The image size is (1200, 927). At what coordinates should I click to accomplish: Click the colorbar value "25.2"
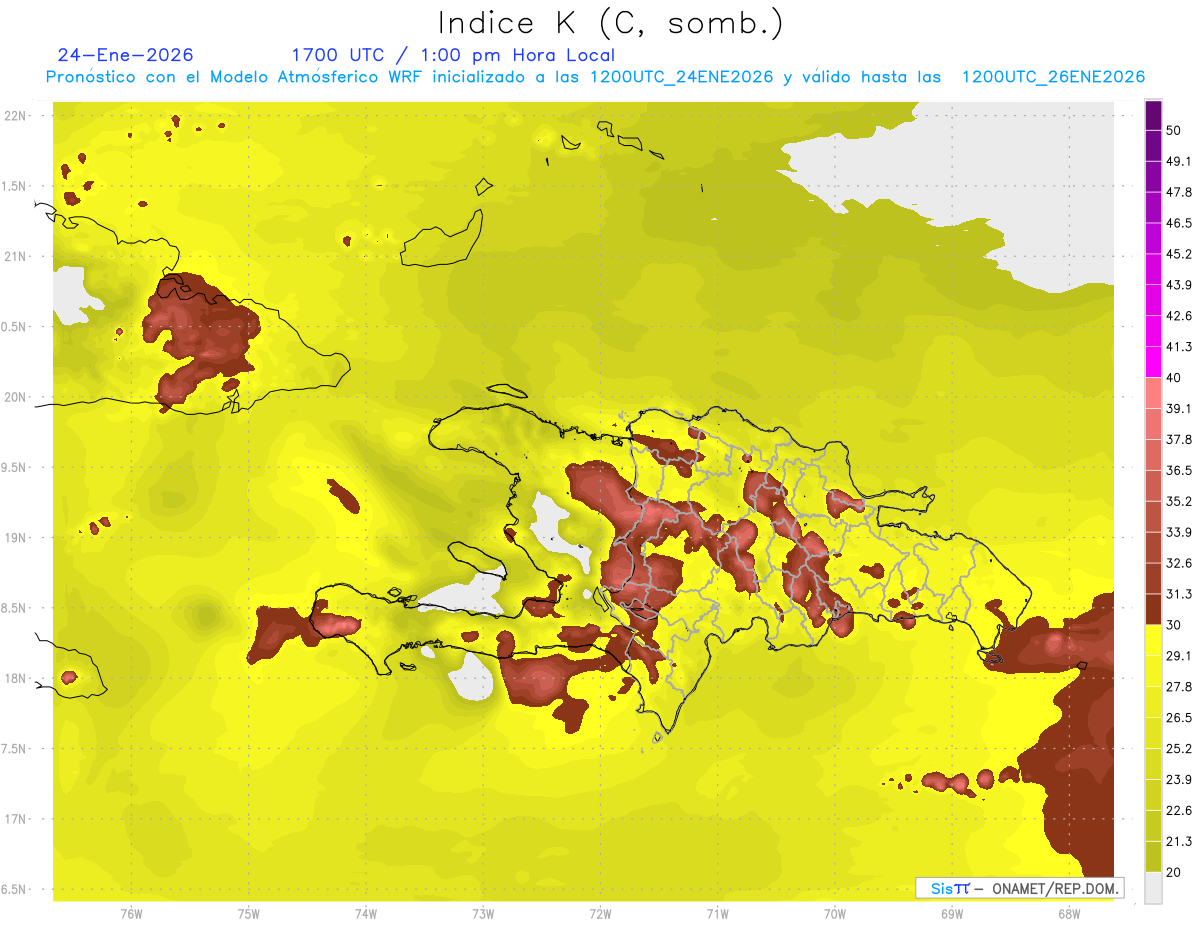coord(1179,749)
